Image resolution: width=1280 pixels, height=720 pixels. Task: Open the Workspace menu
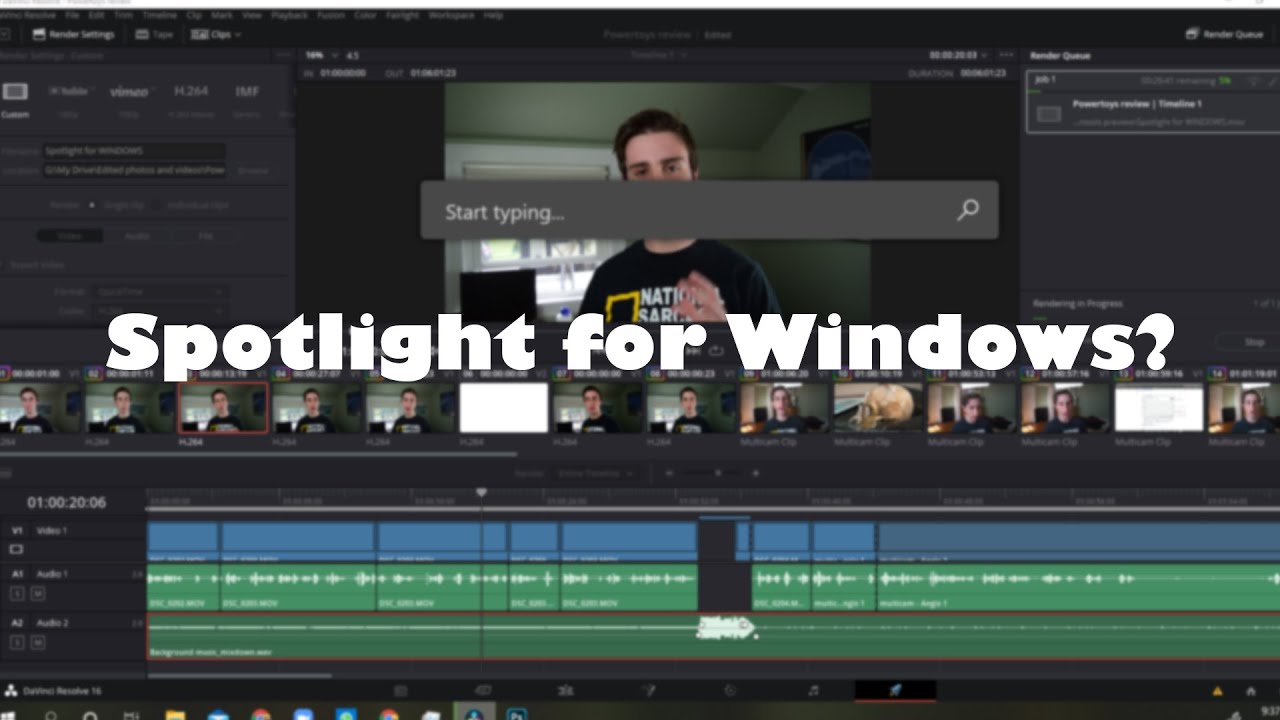tap(451, 16)
